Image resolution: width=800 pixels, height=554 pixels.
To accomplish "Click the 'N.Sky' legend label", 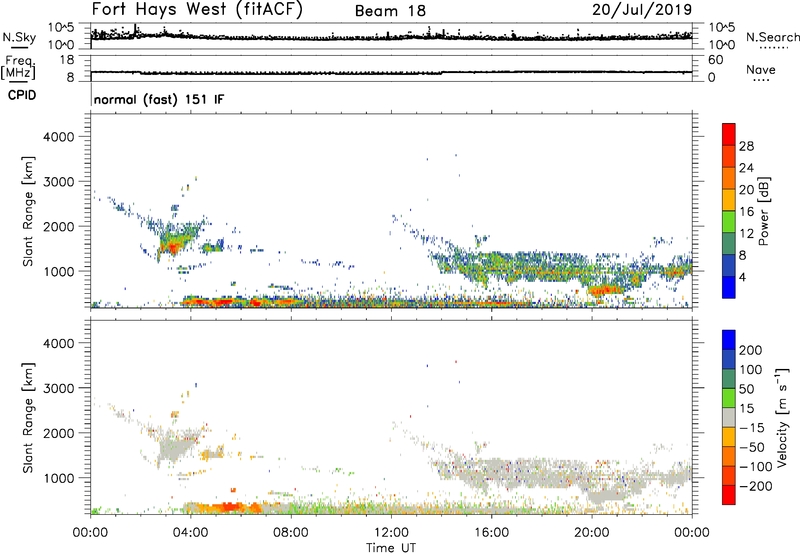I will click(x=19, y=37).
